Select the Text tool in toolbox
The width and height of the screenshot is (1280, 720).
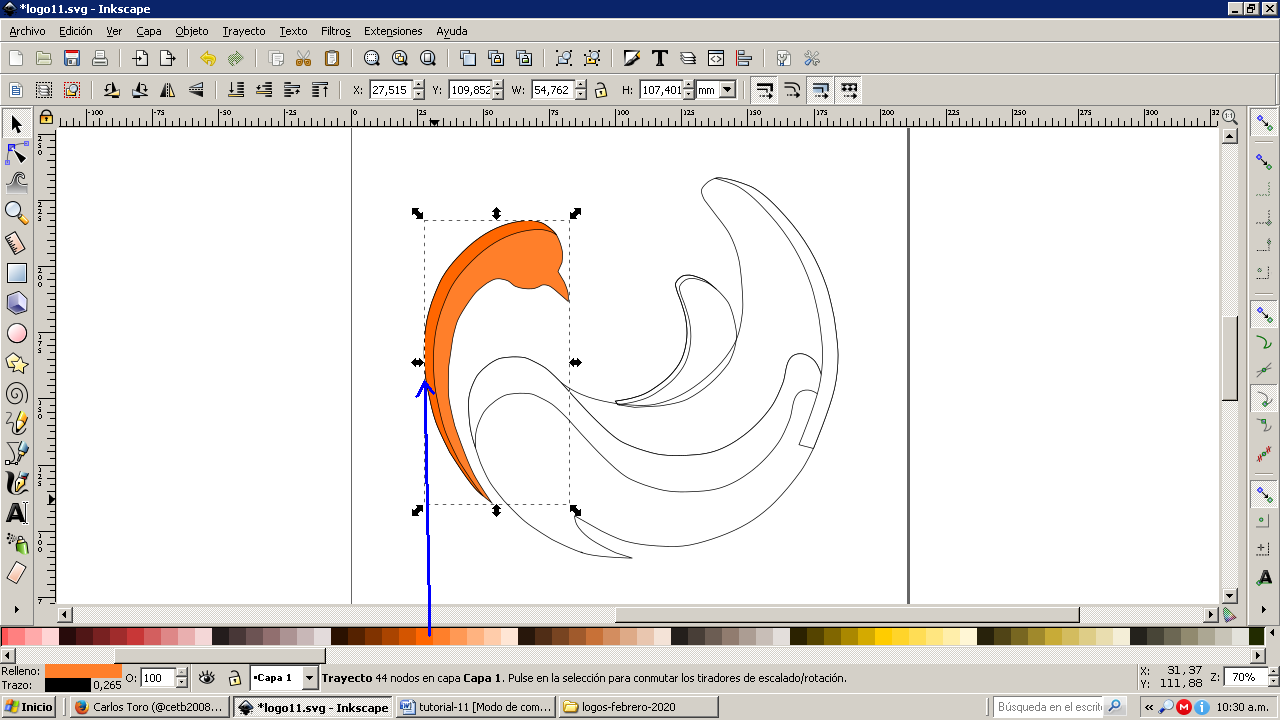[x=16, y=513]
